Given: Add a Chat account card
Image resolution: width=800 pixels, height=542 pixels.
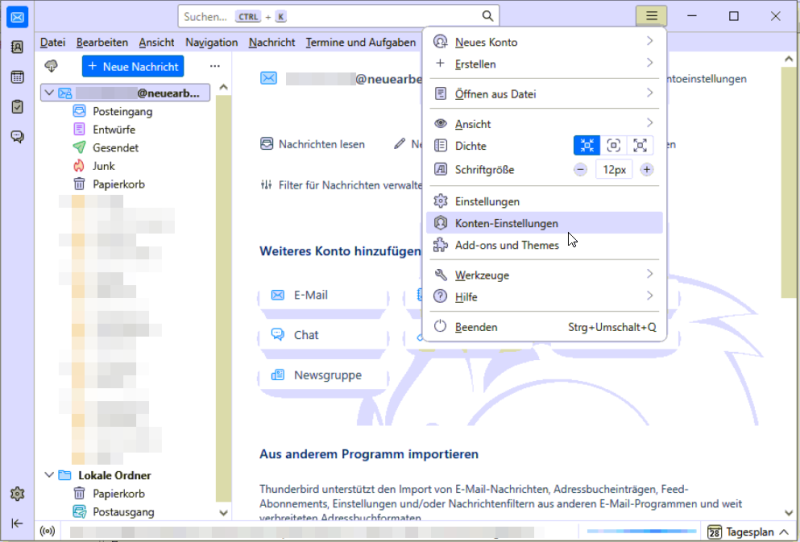Looking at the screenshot, I should pos(323,335).
